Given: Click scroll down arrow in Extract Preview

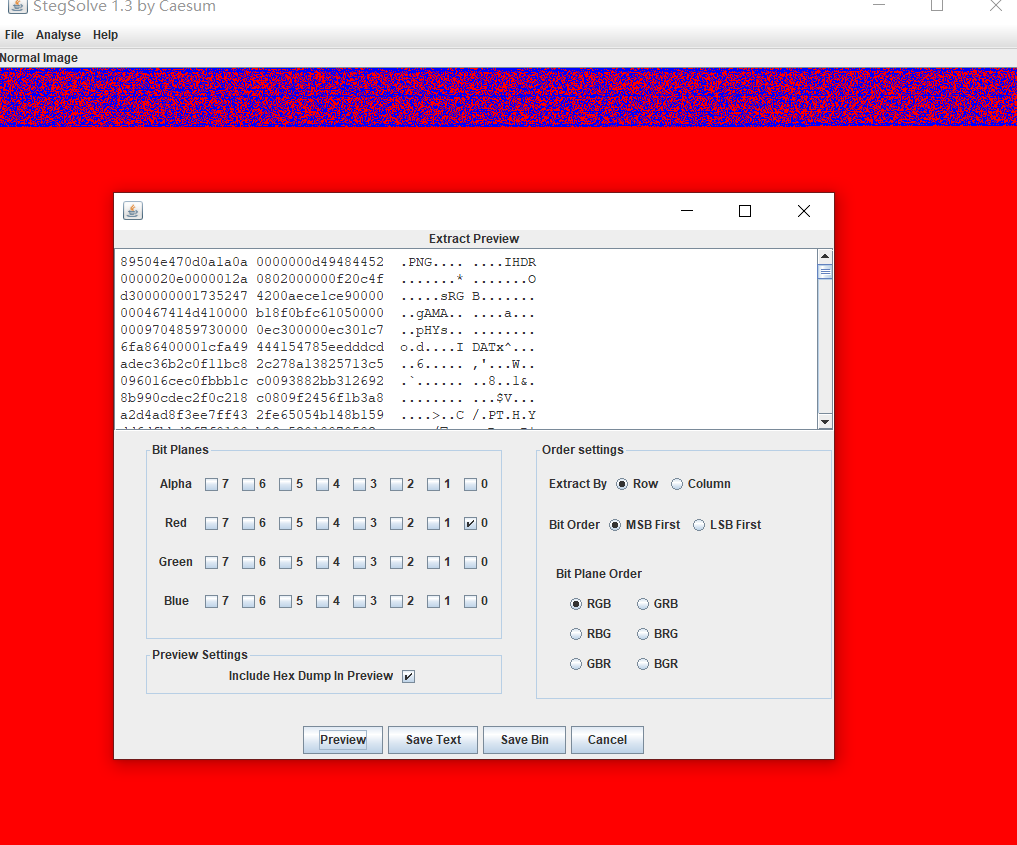Looking at the screenshot, I should pyautogui.click(x=825, y=422).
